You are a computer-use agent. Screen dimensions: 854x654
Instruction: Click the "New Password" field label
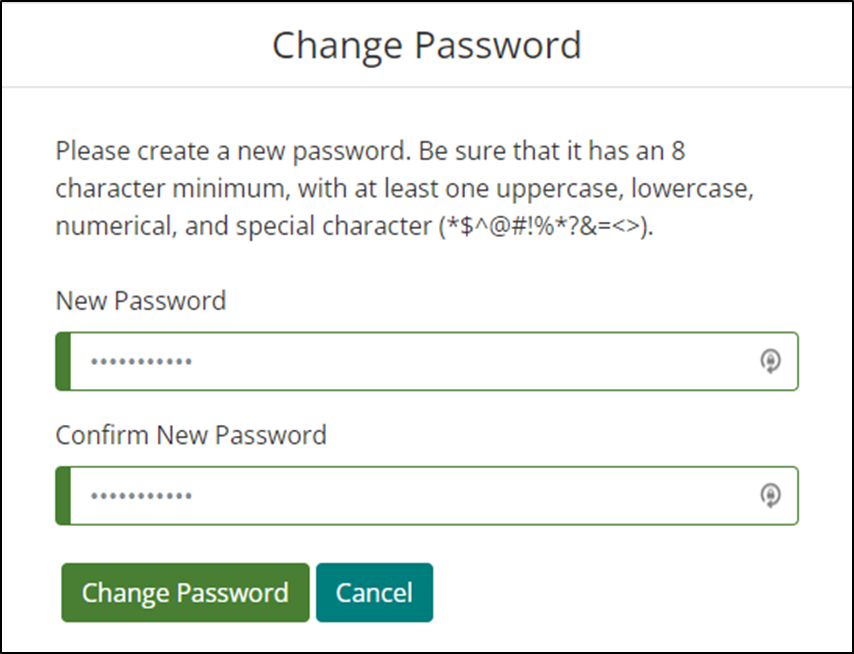(141, 301)
